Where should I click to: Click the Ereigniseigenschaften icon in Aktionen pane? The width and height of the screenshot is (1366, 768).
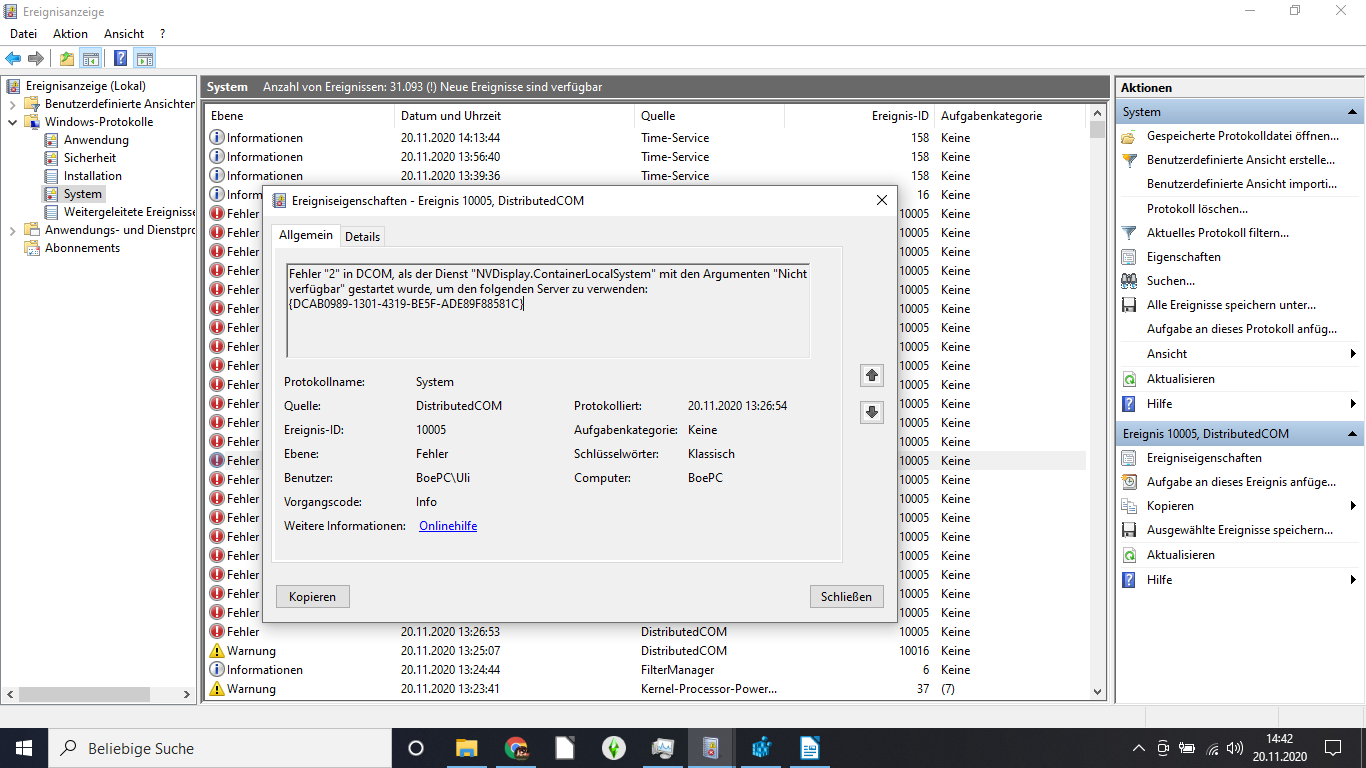coord(1129,458)
